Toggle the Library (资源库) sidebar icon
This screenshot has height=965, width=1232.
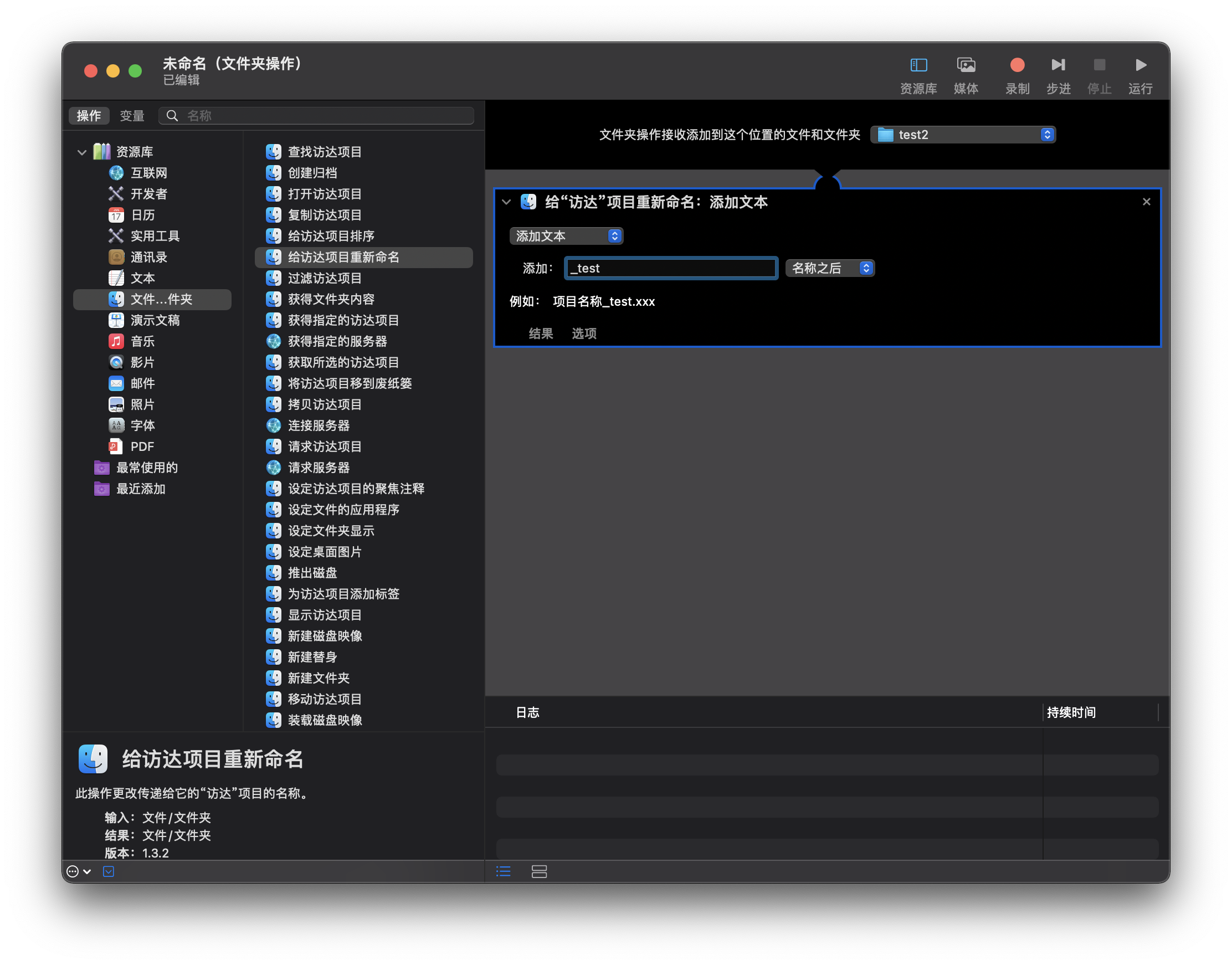[x=918, y=65]
